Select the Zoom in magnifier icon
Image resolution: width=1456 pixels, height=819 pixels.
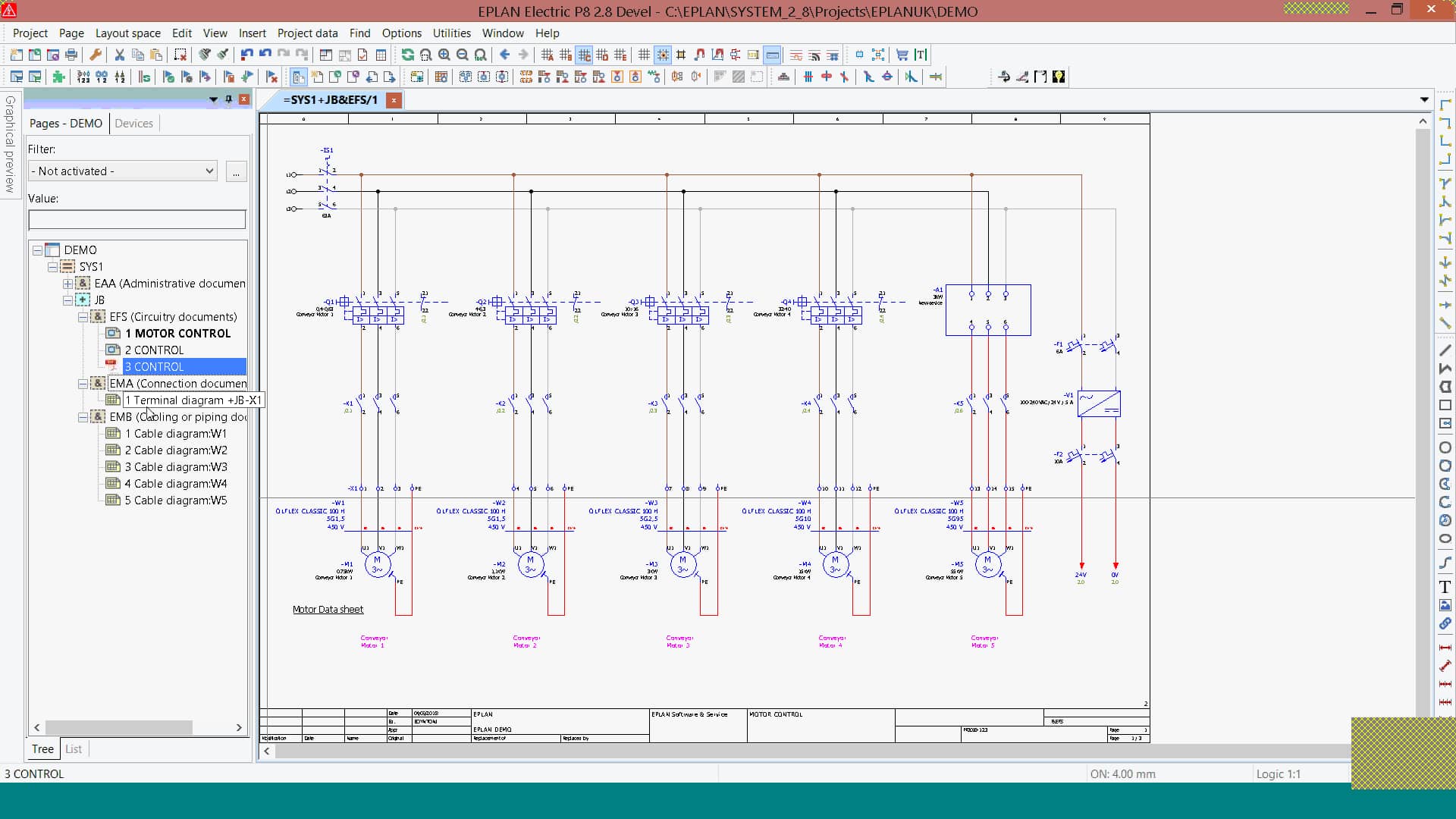pos(445,55)
